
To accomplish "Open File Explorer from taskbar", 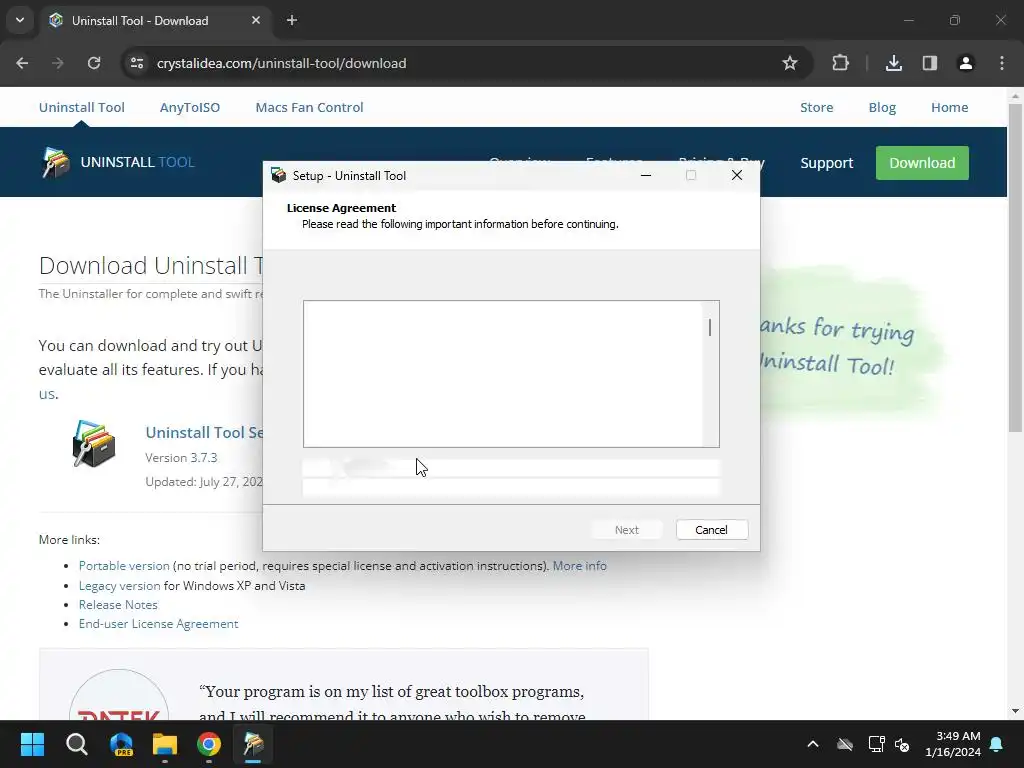I will (165, 744).
